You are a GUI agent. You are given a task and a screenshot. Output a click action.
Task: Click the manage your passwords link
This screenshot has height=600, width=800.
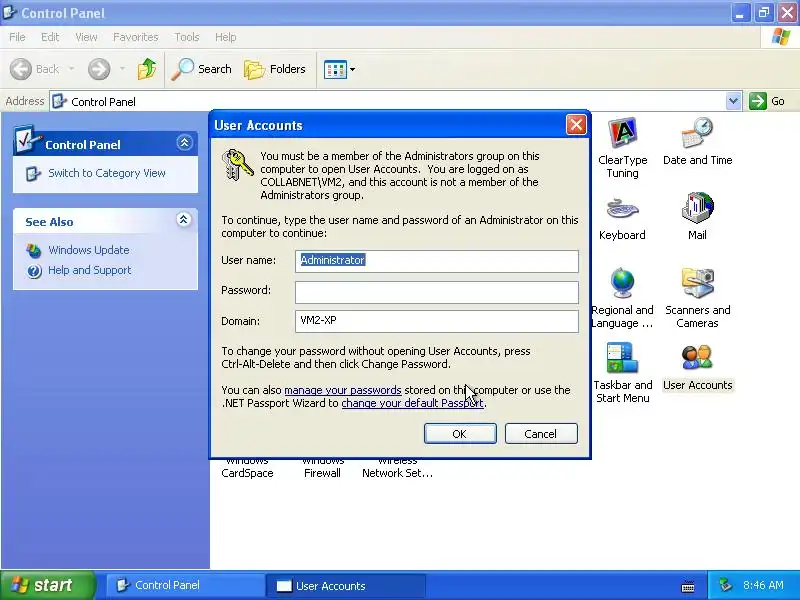coord(343,390)
